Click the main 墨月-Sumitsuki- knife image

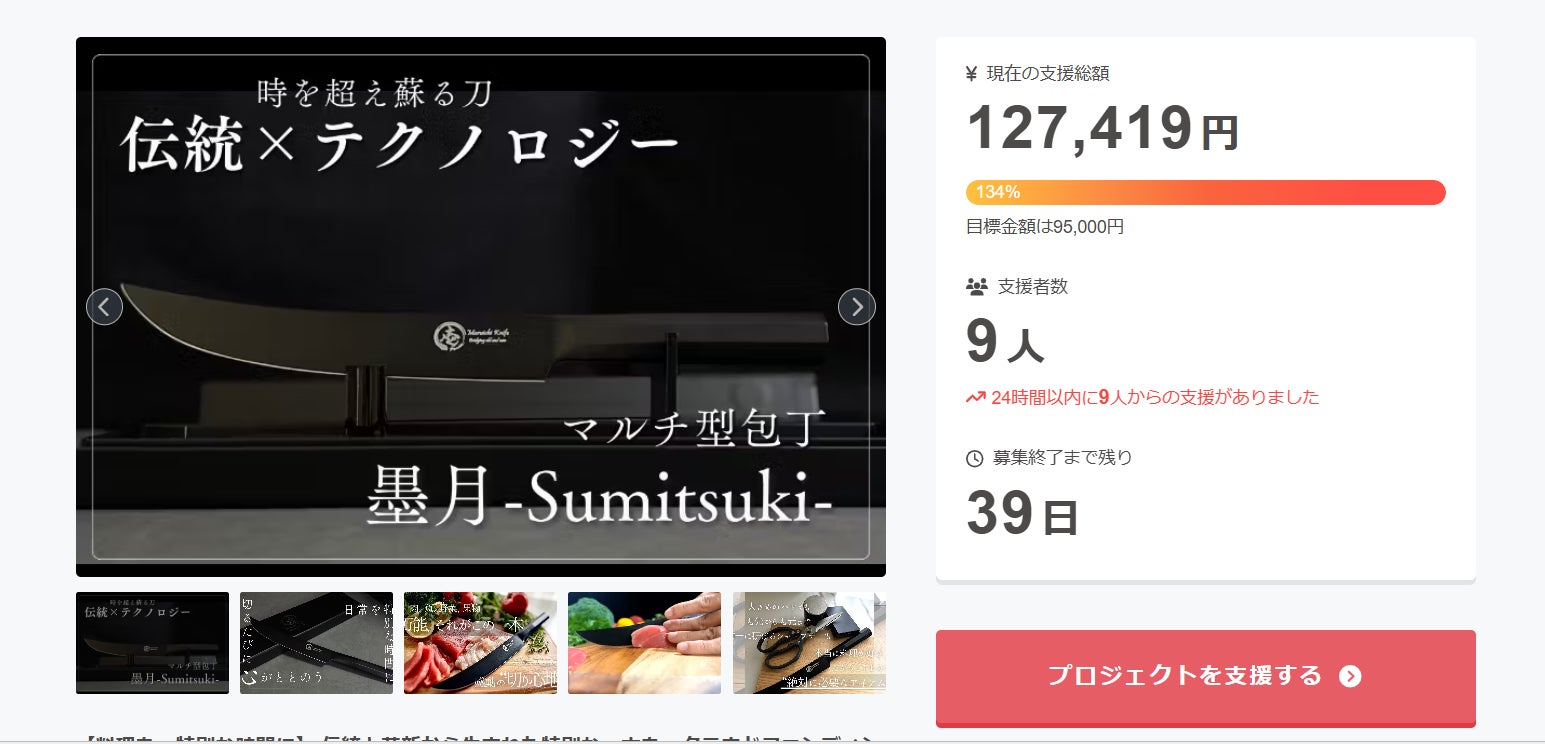(x=481, y=307)
